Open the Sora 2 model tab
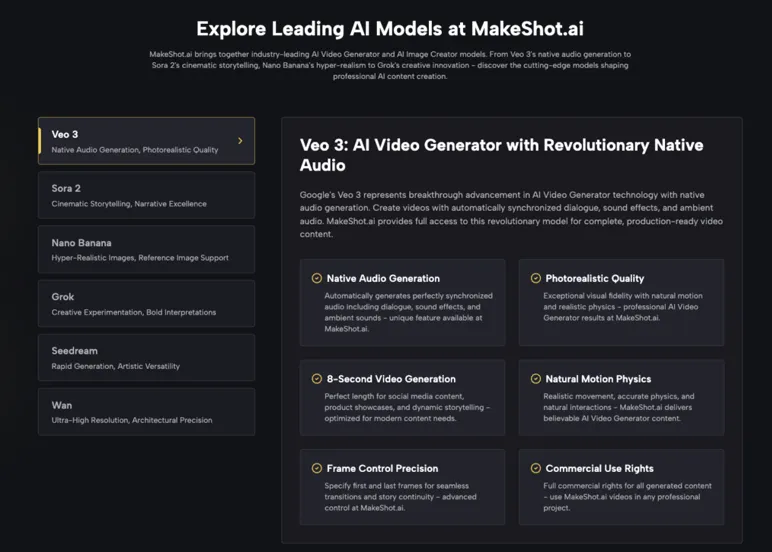 (146, 195)
